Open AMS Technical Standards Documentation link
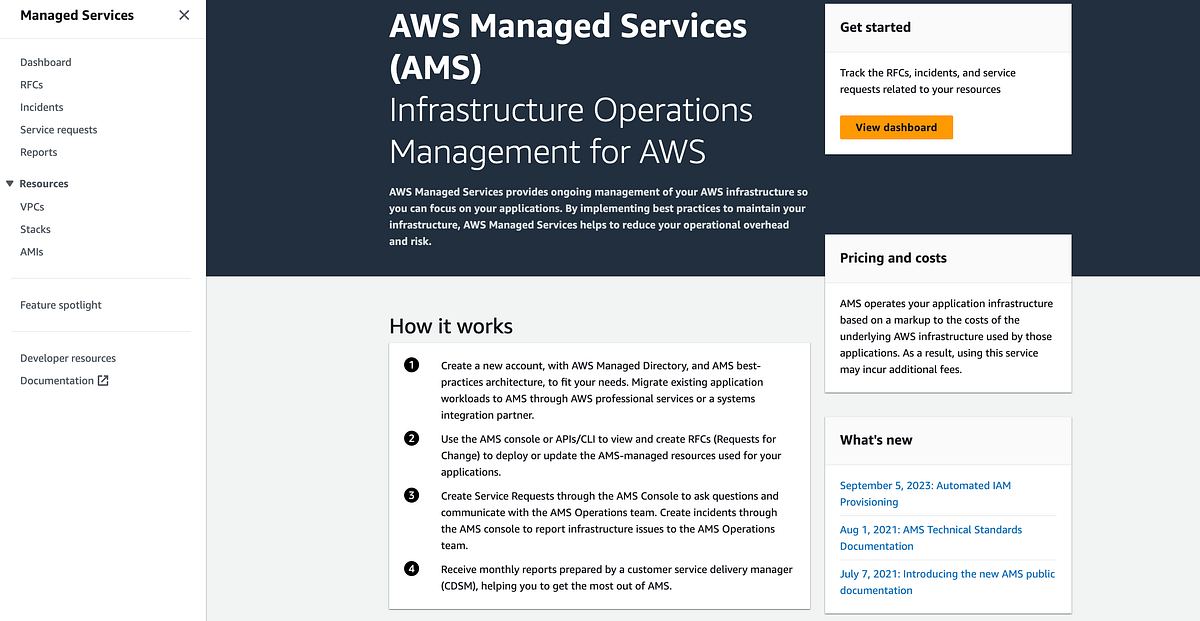This screenshot has height=621, width=1200. [930, 537]
